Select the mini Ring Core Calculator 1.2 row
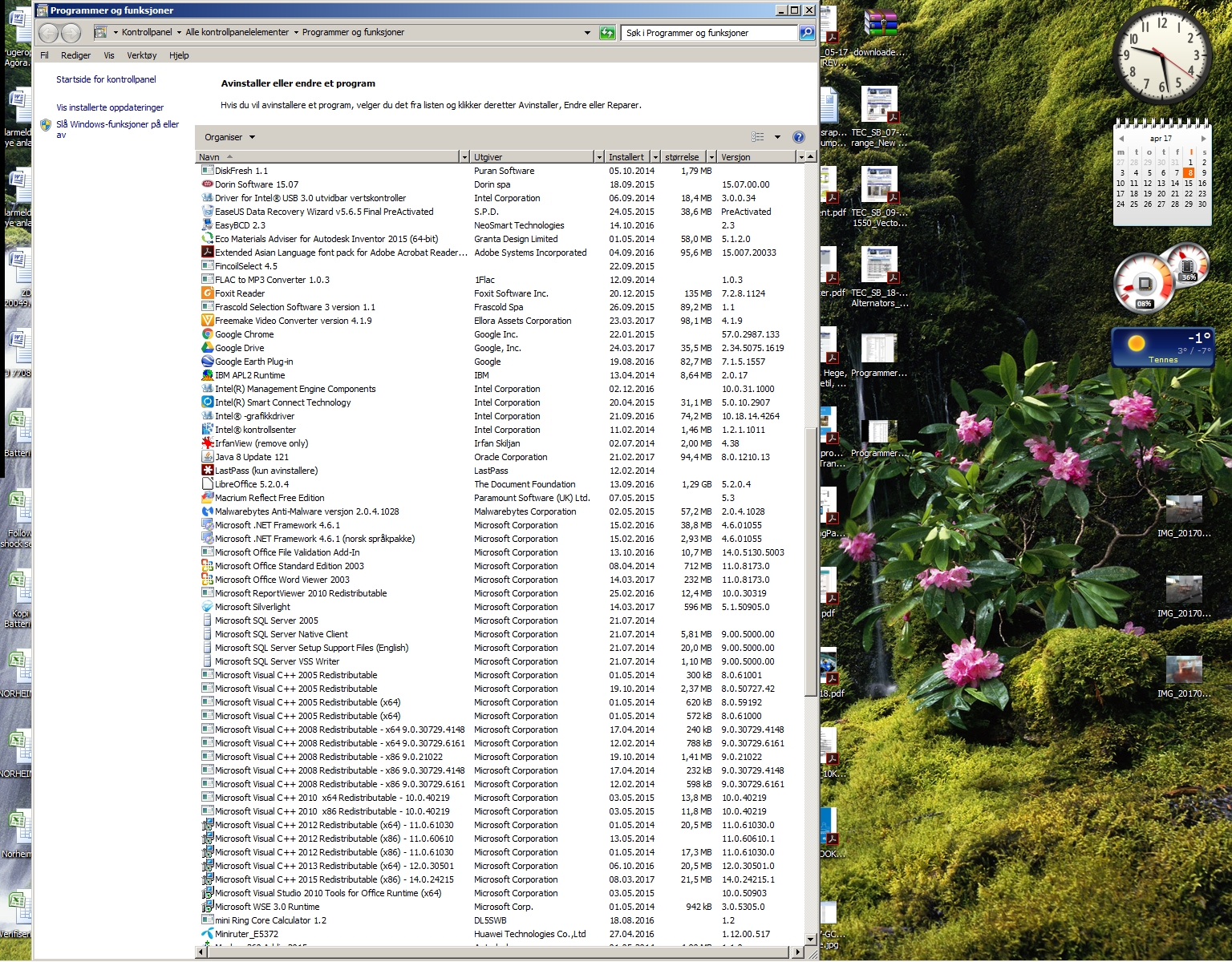The image size is (1232, 962). coord(500,920)
